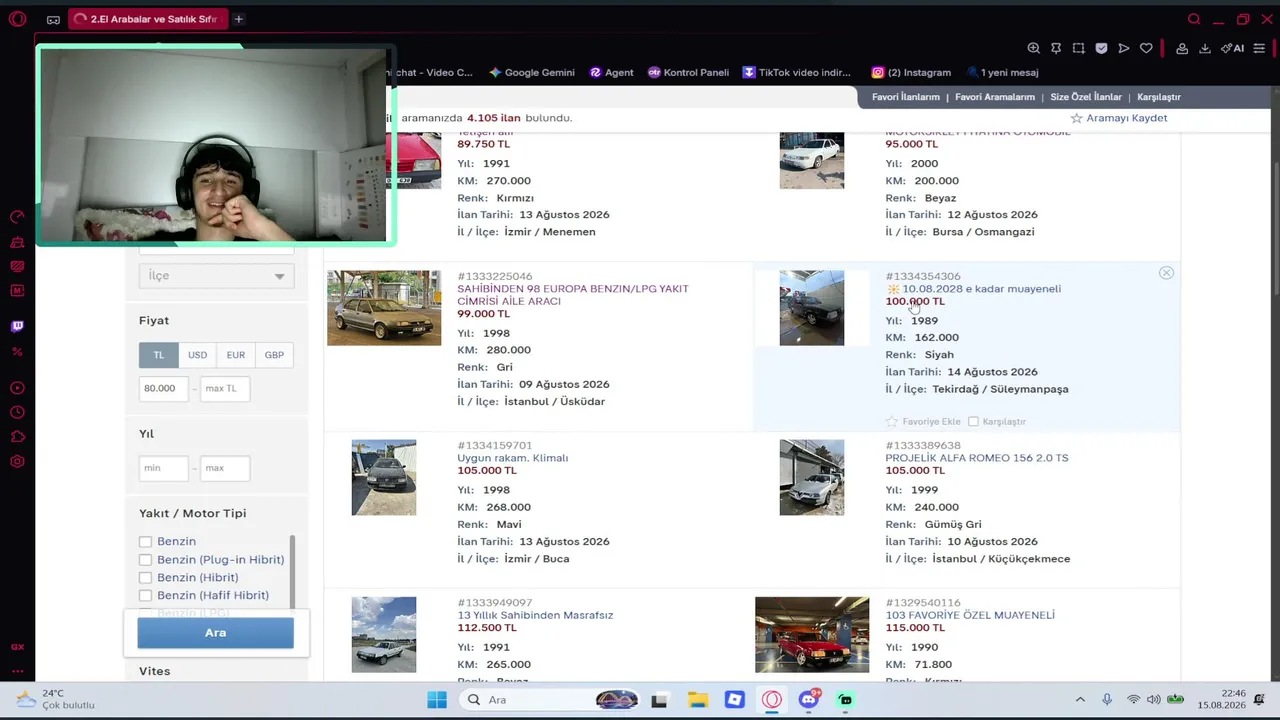
Task: Open the 103 FAVORİYE red car thumbnail
Action: pyautogui.click(x=812, y=635)
